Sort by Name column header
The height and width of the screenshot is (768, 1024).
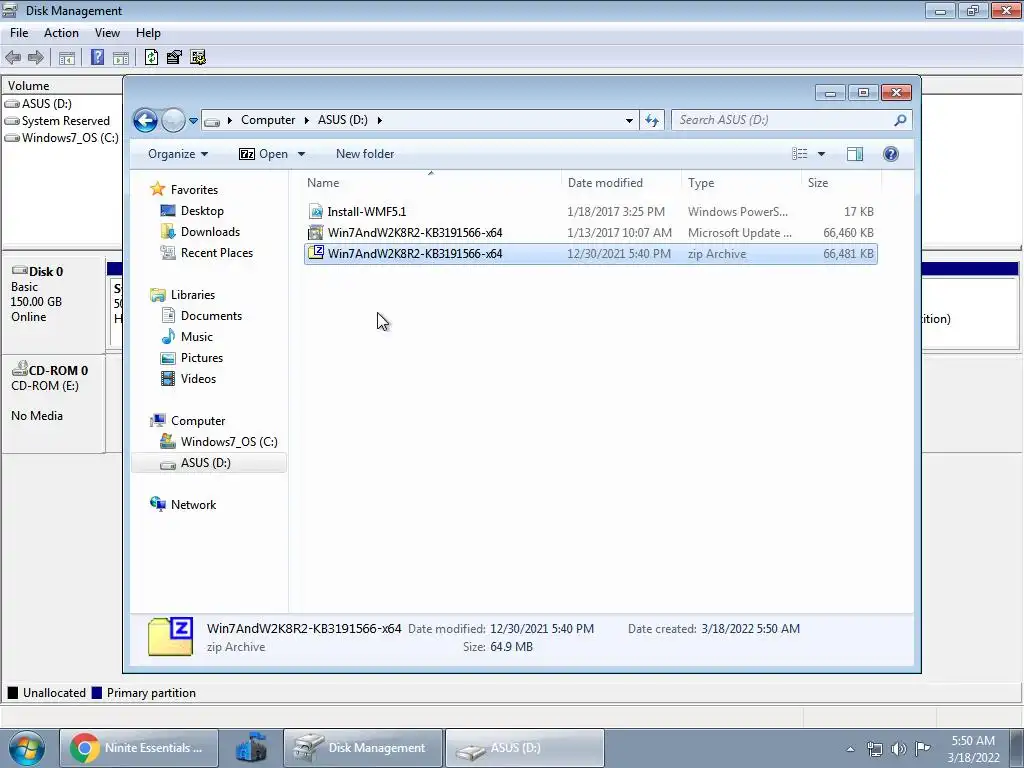click(431, 183)
